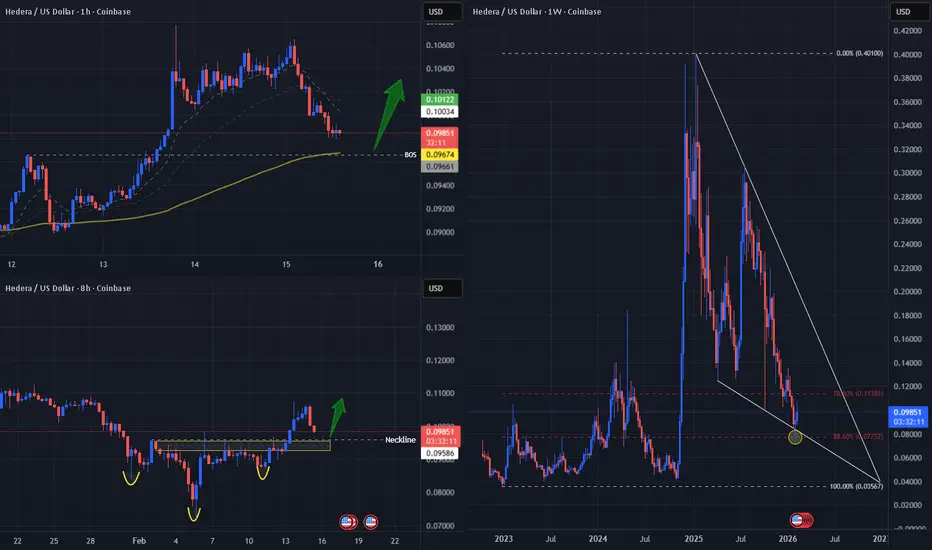
Task: Click the '0.00% (0.40100)' Fibonacci level label
Action: 859,54
